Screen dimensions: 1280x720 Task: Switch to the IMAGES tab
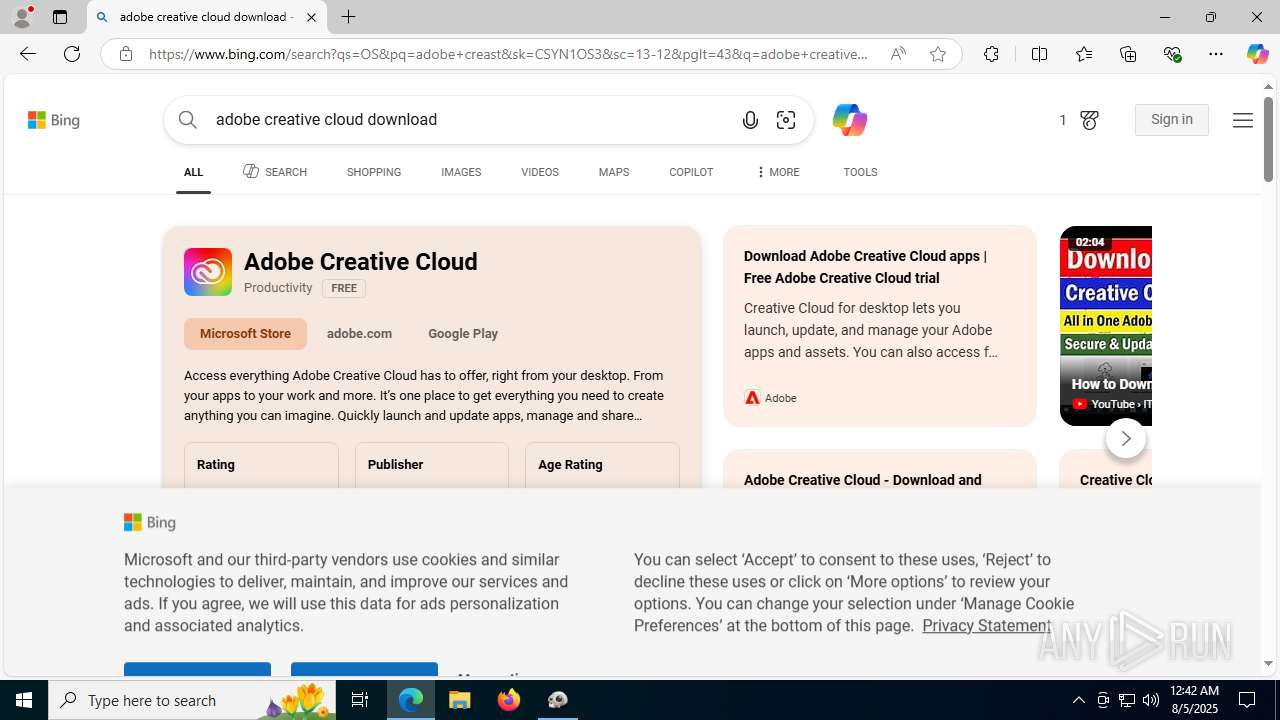[x=461, y=172]
